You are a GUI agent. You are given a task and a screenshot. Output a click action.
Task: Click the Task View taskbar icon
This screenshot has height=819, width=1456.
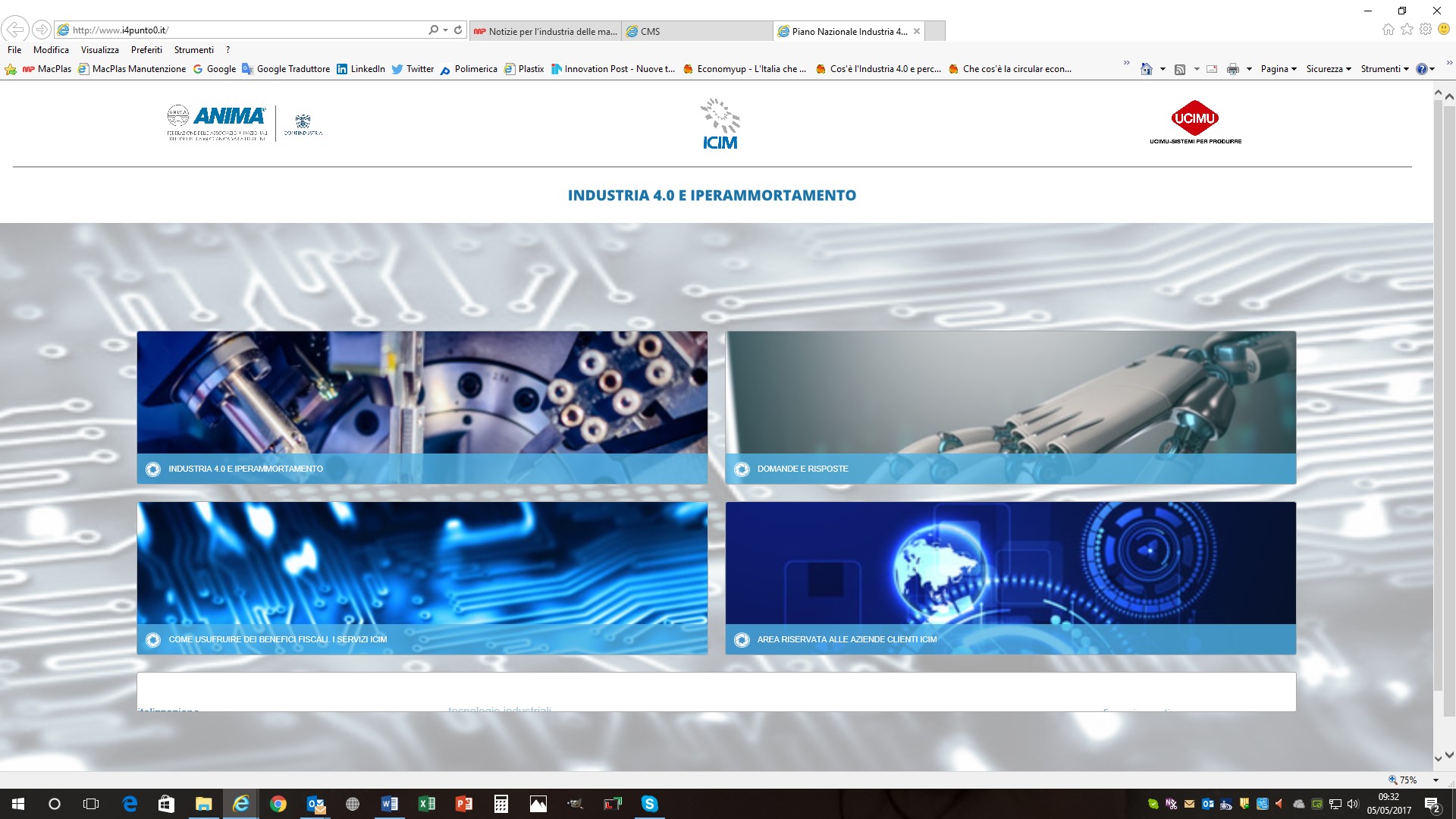click(x=91, y=804)
